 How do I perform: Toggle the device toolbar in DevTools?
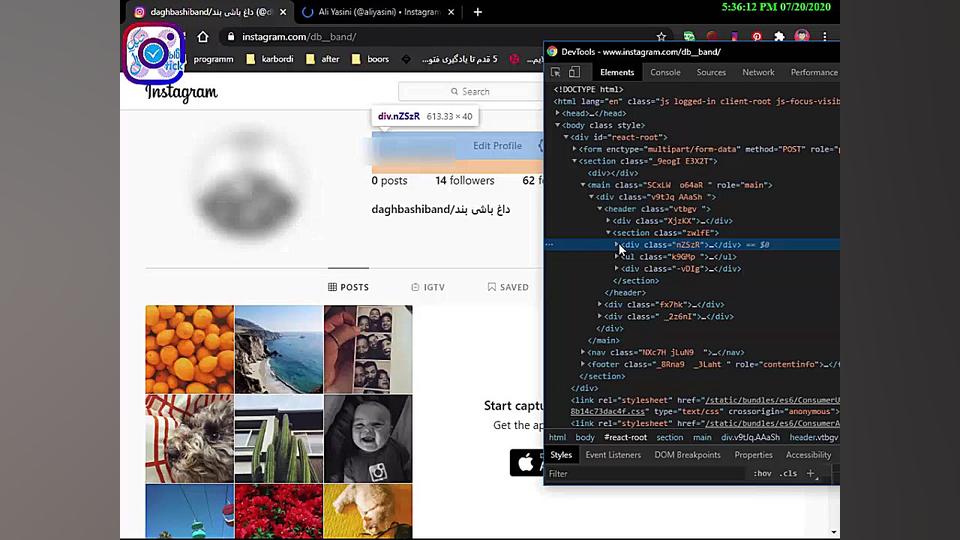574,72
